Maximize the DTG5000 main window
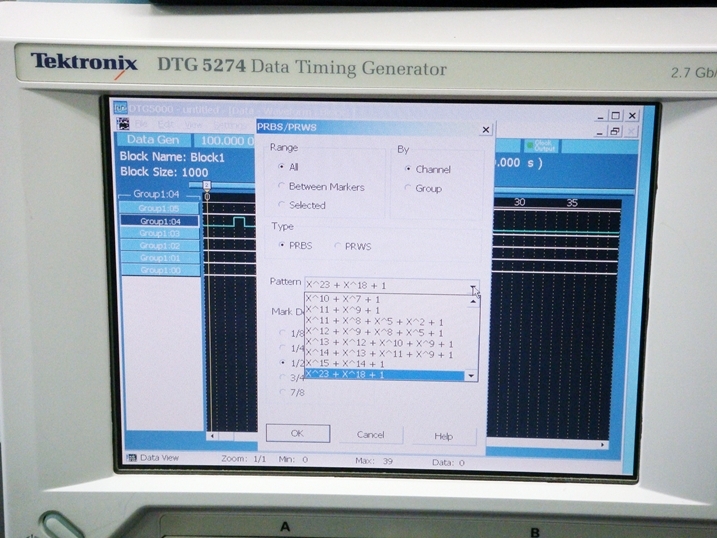717x538 pixels. (616, 116)
